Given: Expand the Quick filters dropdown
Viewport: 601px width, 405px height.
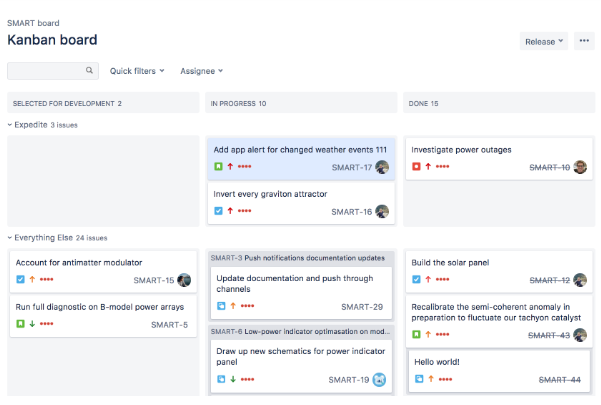Looking at the screenshot, I should coord(137,71).
